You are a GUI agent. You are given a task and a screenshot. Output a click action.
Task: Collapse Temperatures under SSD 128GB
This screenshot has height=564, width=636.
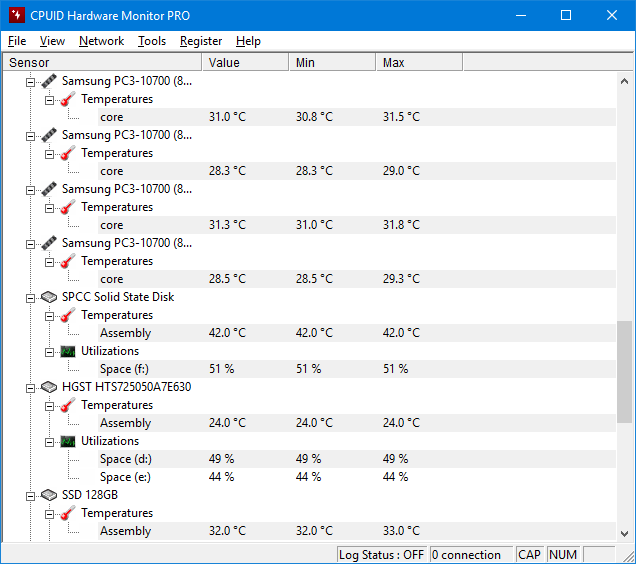click(49, 514)
